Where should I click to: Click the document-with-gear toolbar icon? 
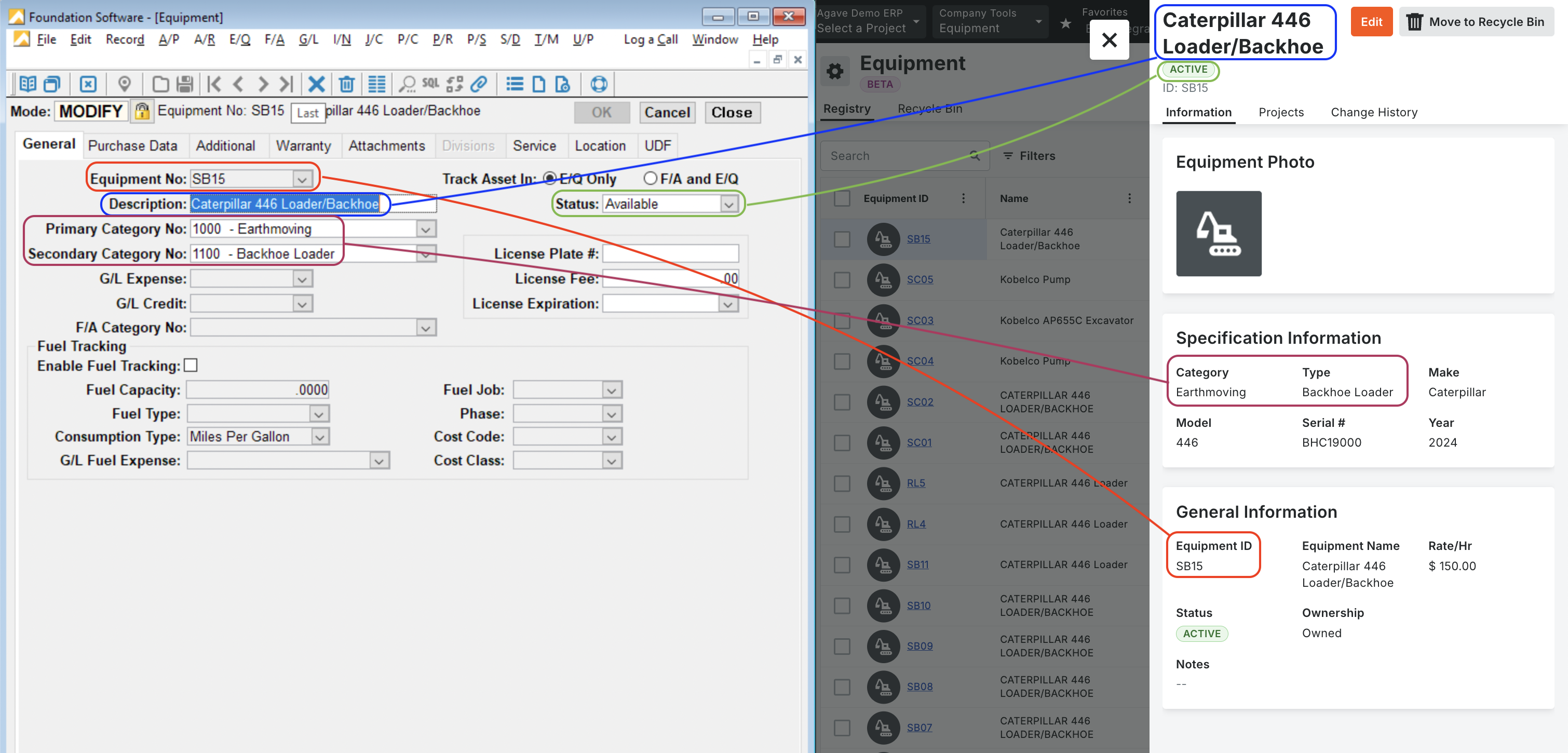tap(563, 84)
